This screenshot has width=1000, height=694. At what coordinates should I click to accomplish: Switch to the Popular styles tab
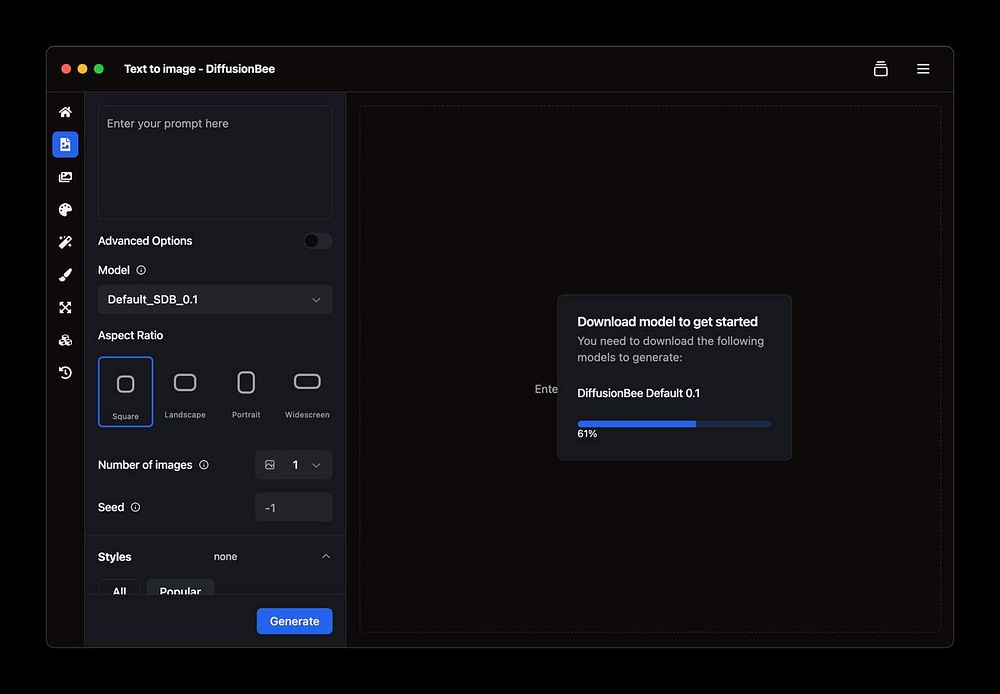(x=180, y=587)
